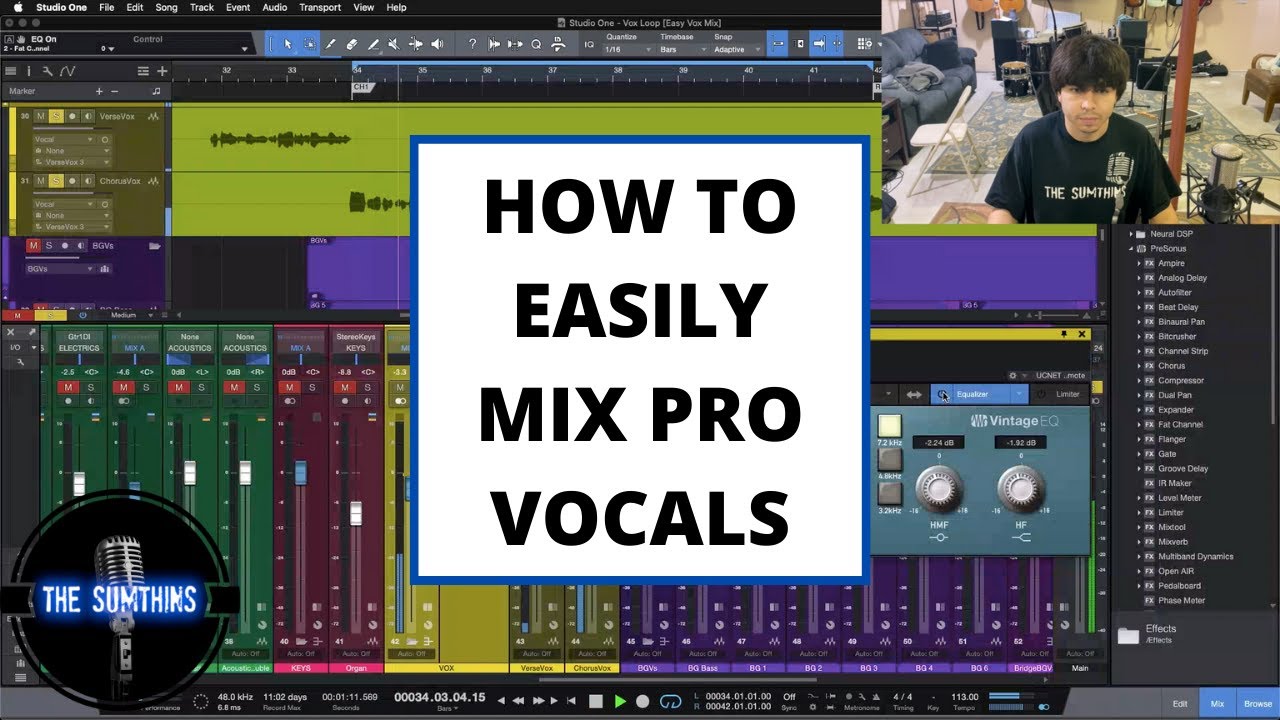This screenshot has height=720, width=1280.
Task: Open the Audio menu
Action: pyautogui.click(x=274, y=7)
